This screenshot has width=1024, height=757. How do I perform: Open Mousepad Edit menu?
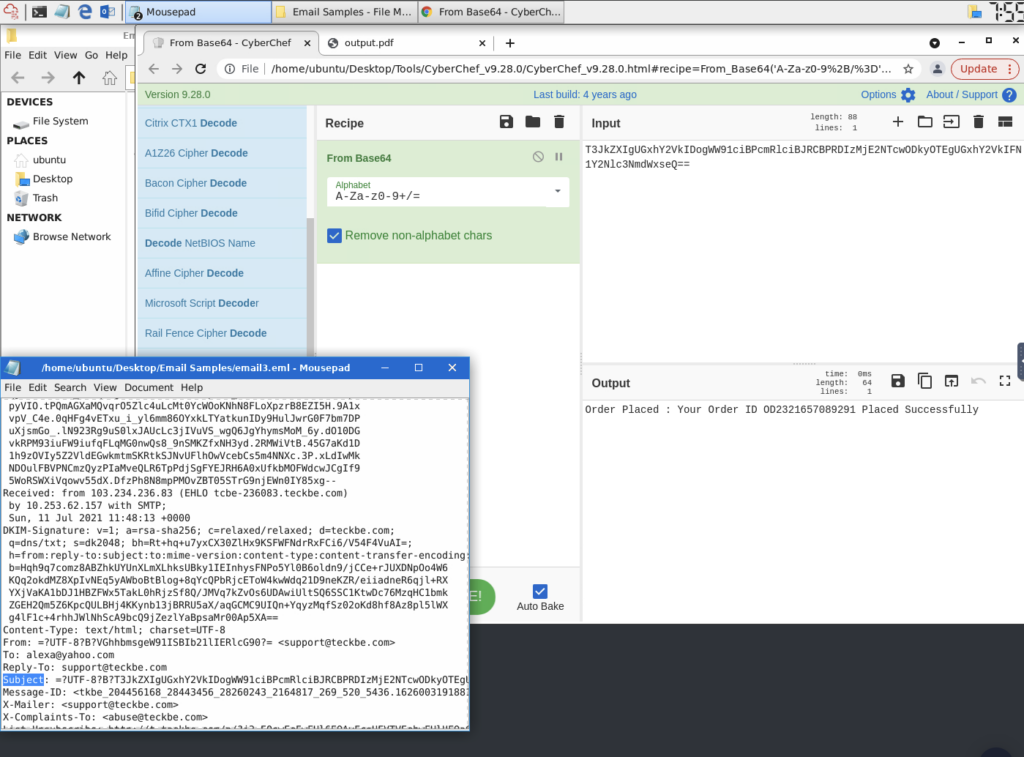[x=37, y=387]
